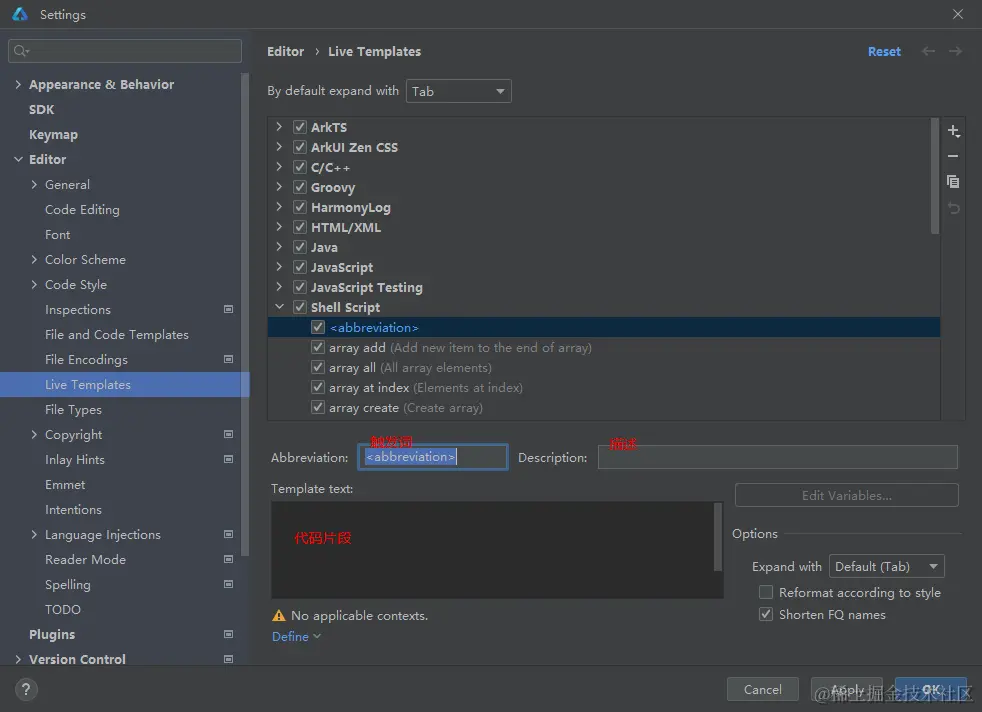This screenshot has height=712, width=982.
Task: Click project-level icon next to Spelling
Action: (229, 584)
